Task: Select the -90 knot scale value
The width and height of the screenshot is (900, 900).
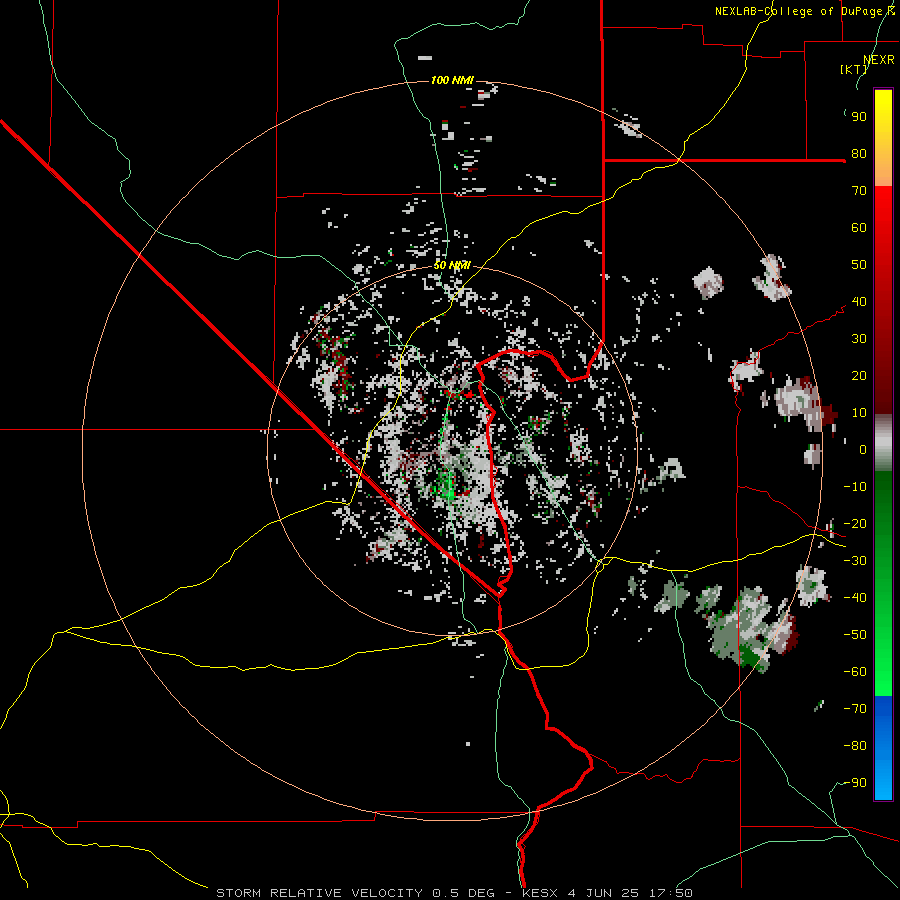Action: click(855, 783)
